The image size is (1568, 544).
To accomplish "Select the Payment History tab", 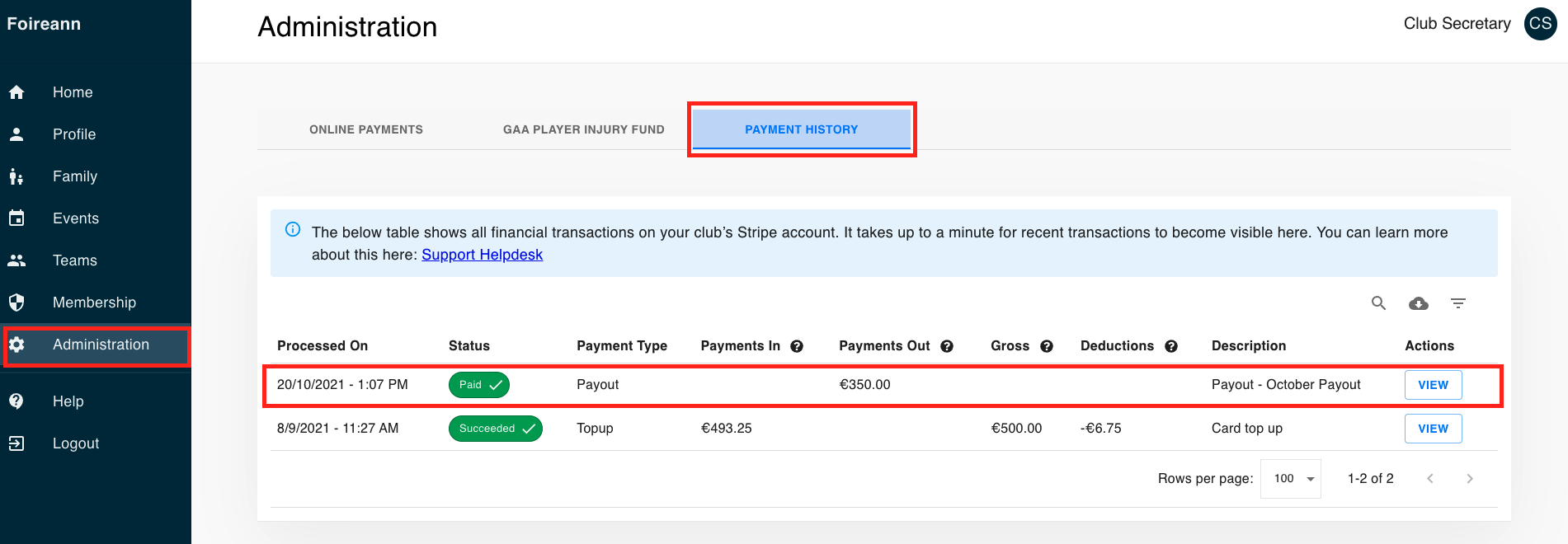I will click(x=802, y=129).
